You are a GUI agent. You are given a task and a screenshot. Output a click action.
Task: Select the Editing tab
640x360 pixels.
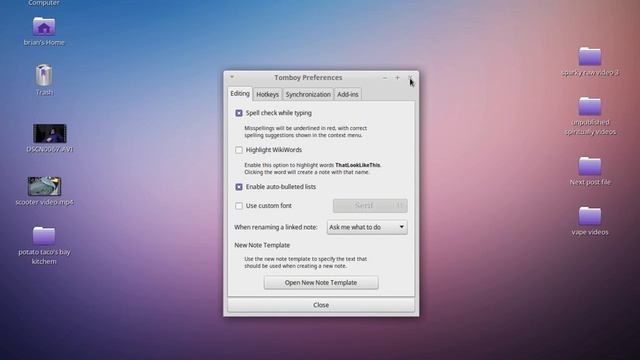240,93
